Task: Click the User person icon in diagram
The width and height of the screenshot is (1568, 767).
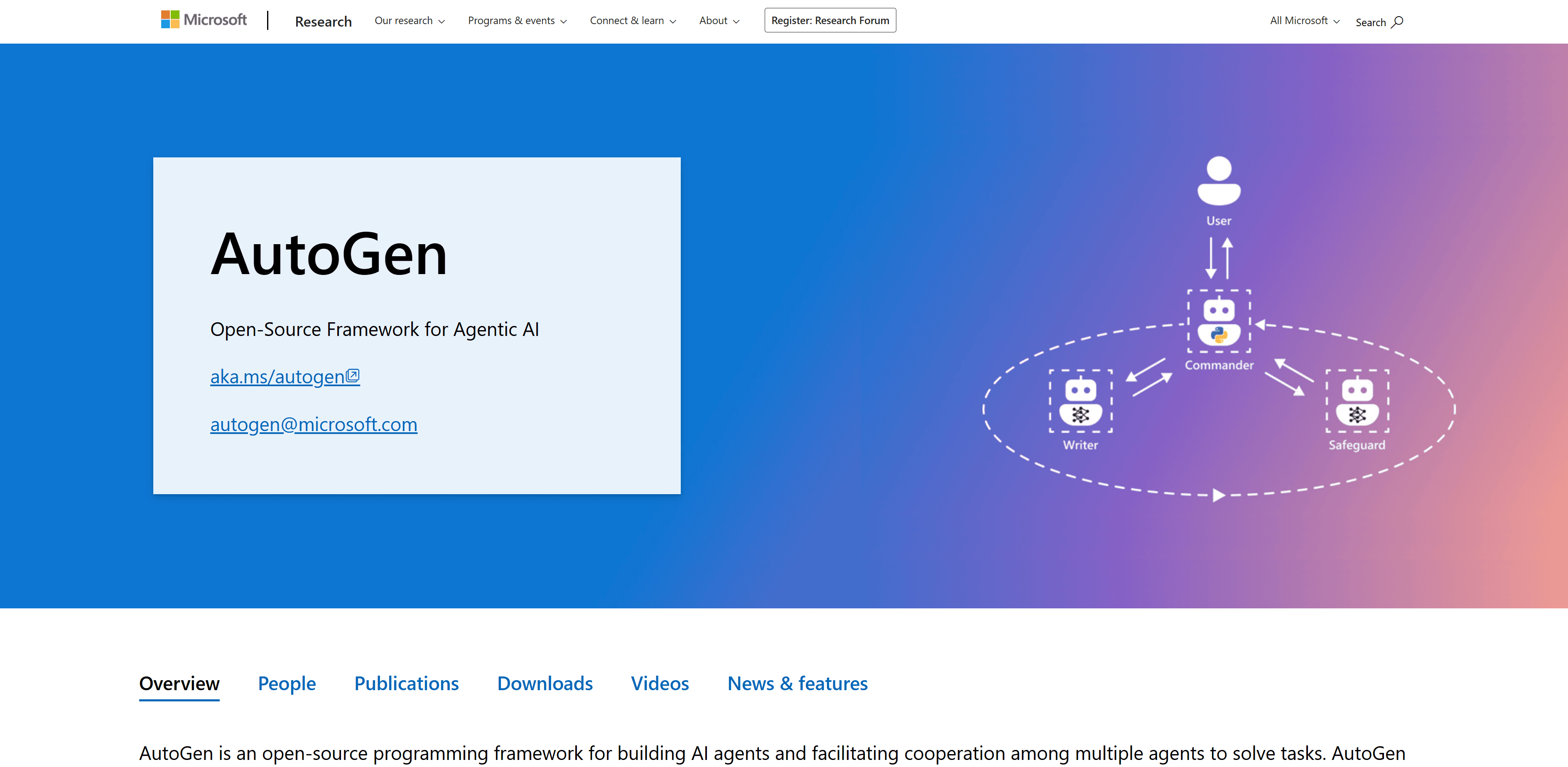Action: tap(1219, 181)
